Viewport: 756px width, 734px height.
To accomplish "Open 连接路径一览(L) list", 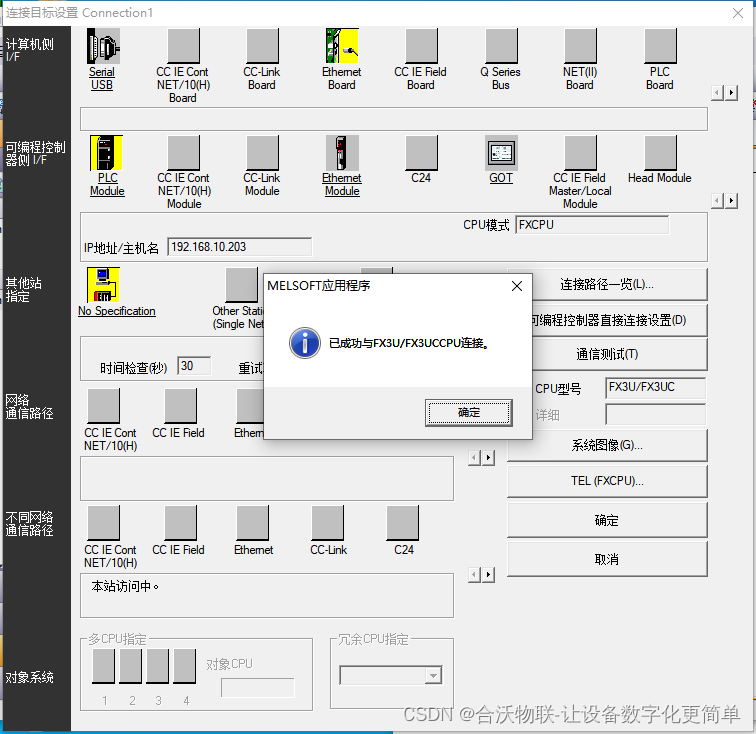I will pyautogui.click(x=620, y=285).
